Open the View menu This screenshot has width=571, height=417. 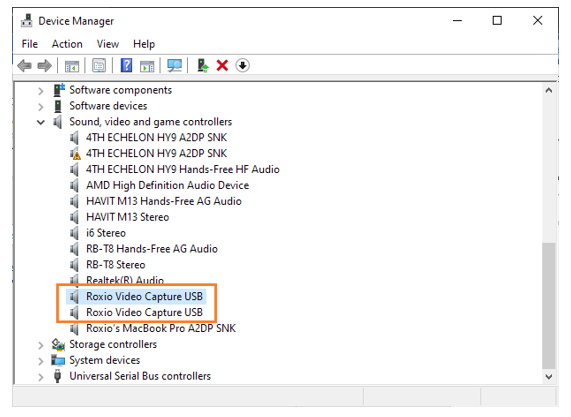click(x=108, y=44)
